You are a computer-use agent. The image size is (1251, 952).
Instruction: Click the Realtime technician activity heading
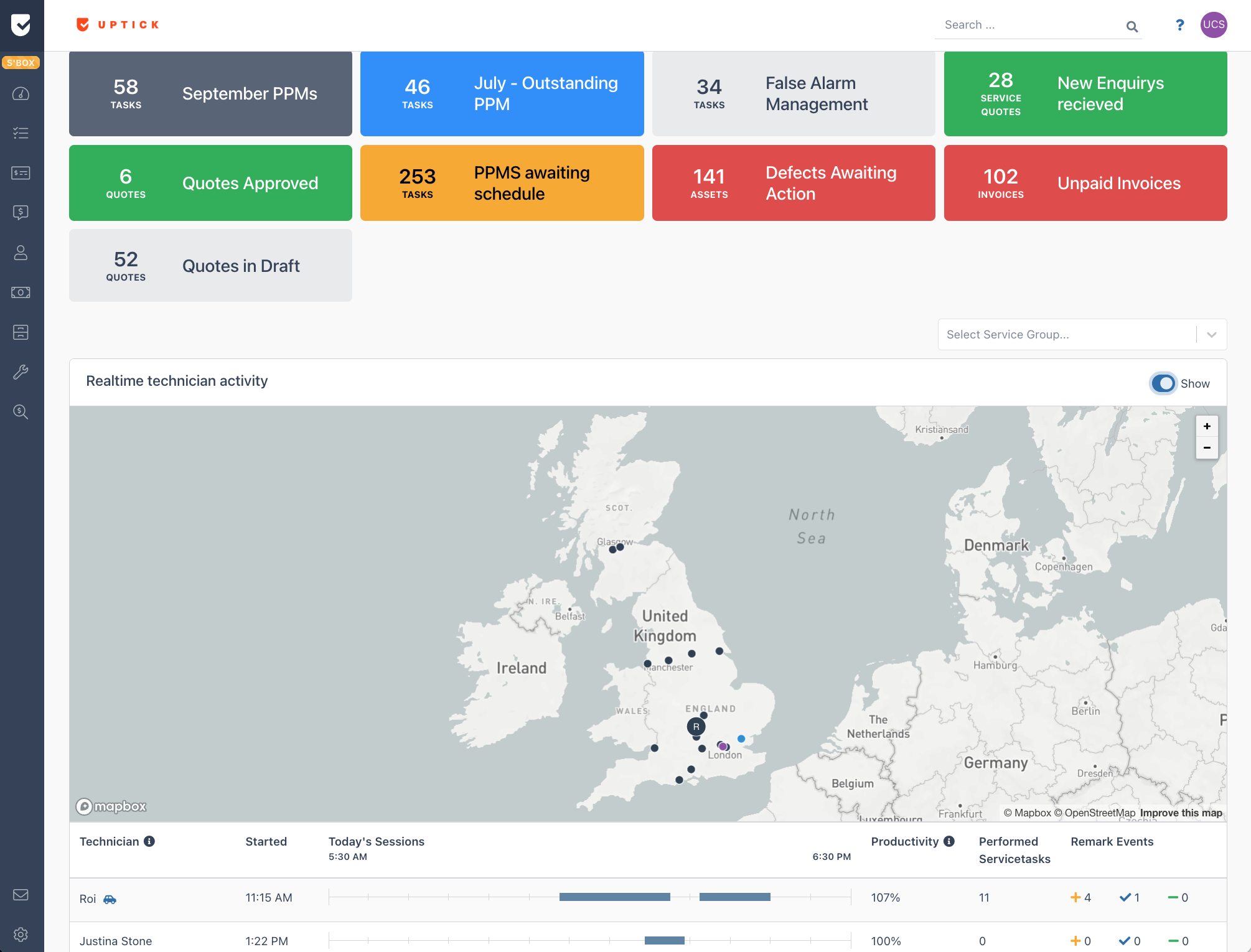pos(177,381)
